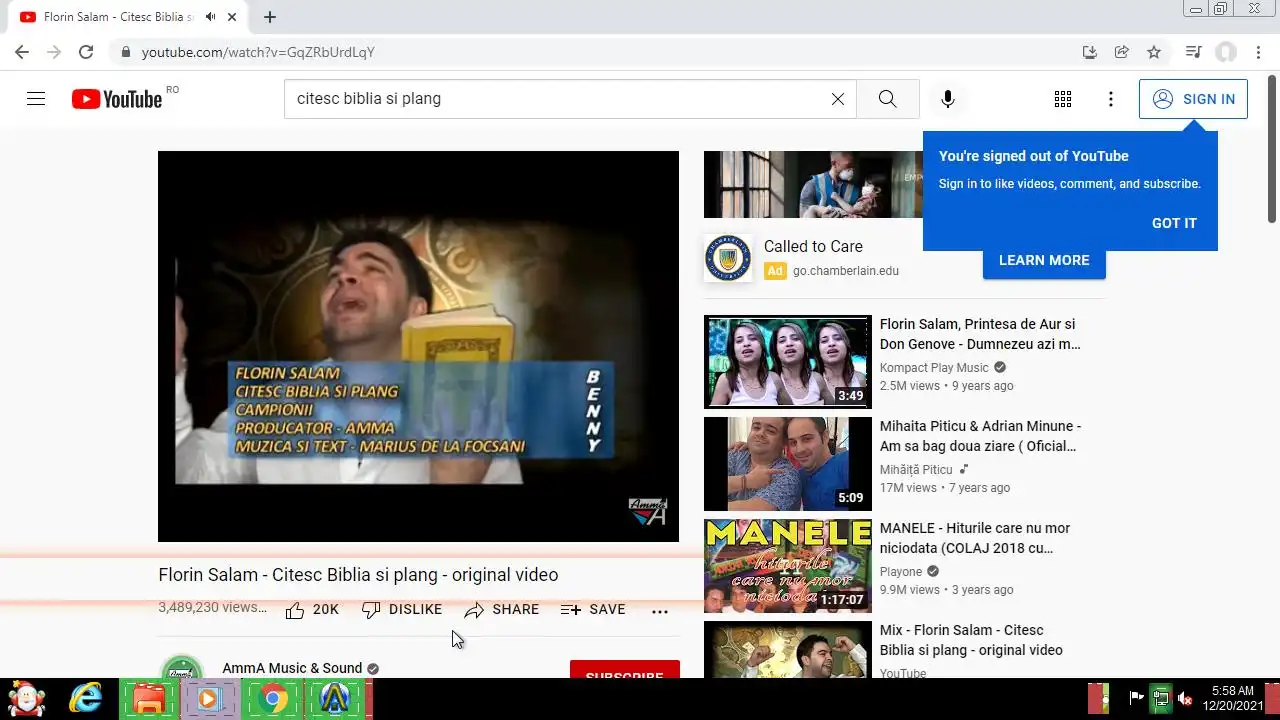
Task: Open the Santa Start button
Action: point(26,698)
